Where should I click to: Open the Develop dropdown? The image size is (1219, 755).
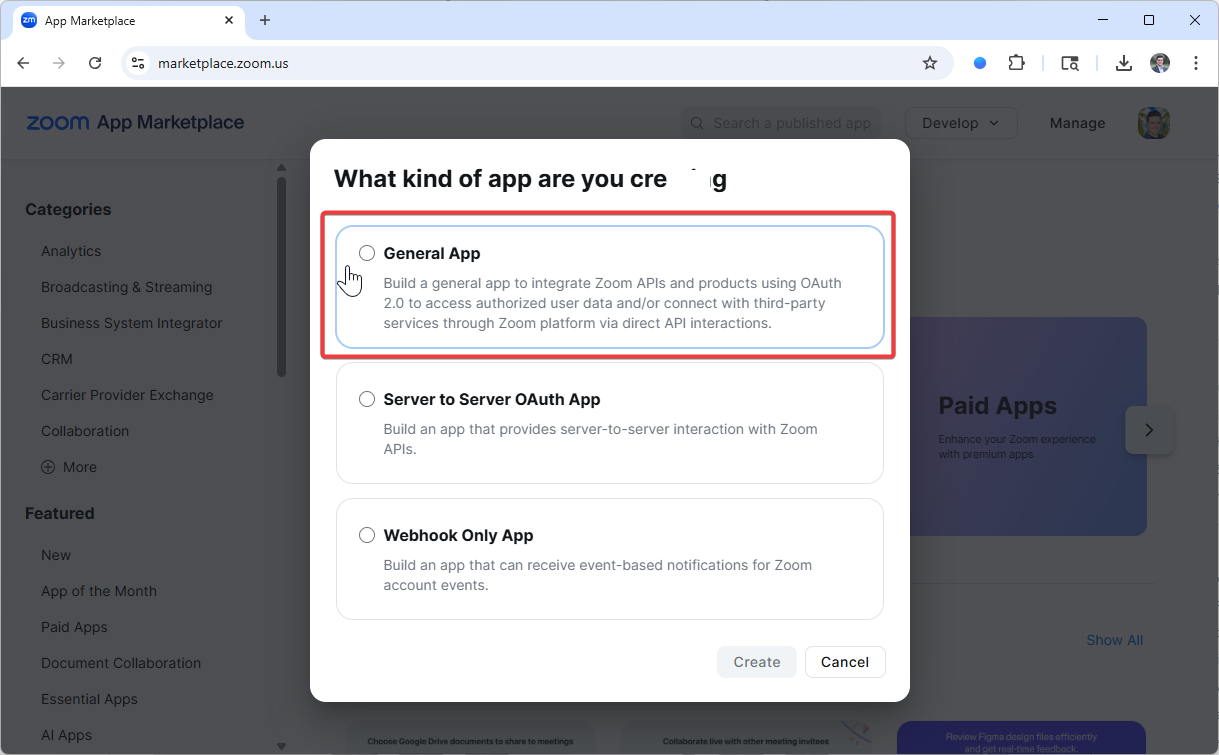[x=961, y=123]
